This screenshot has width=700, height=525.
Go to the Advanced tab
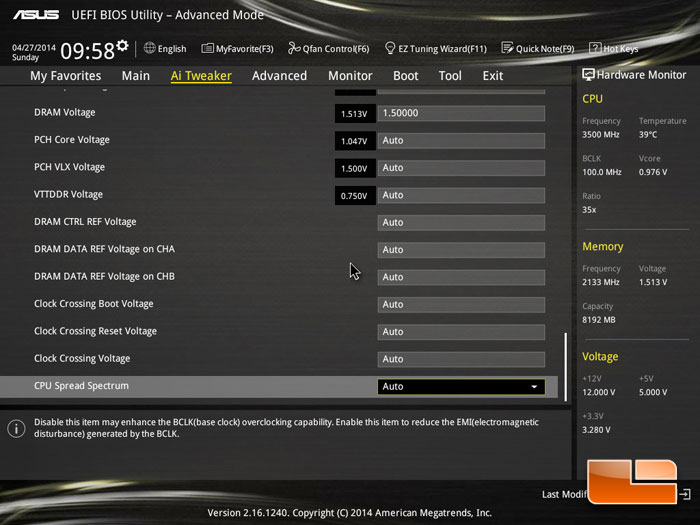click(x=279, y=76)
